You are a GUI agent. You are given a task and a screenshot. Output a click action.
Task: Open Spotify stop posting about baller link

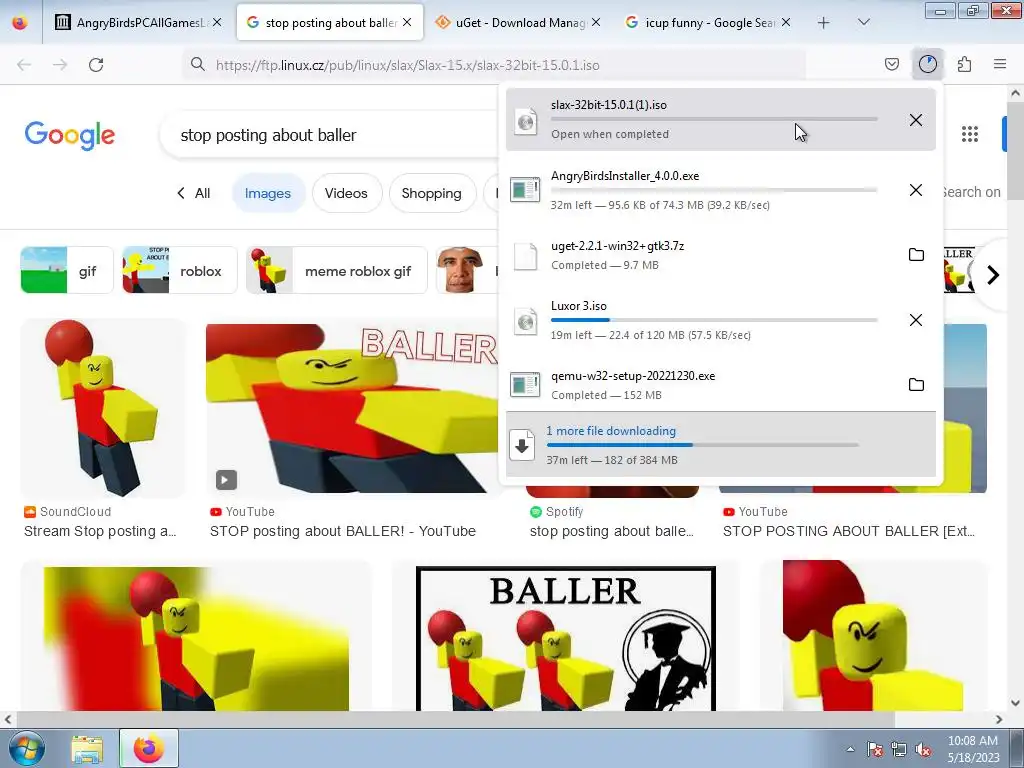click(611, 531)
